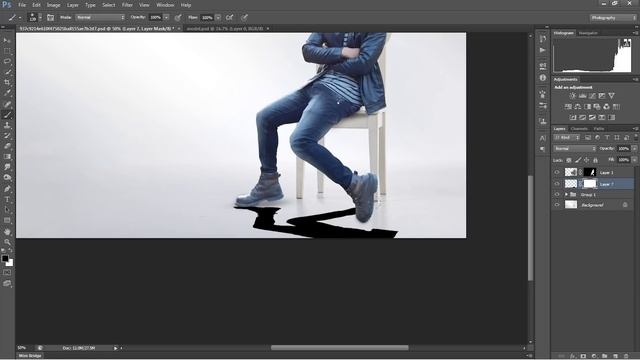The height and width of the screenshot is (360, 640).
Task: Open the Mini Bridge panel
Action: pyautogui.click(x=30, y=356)
